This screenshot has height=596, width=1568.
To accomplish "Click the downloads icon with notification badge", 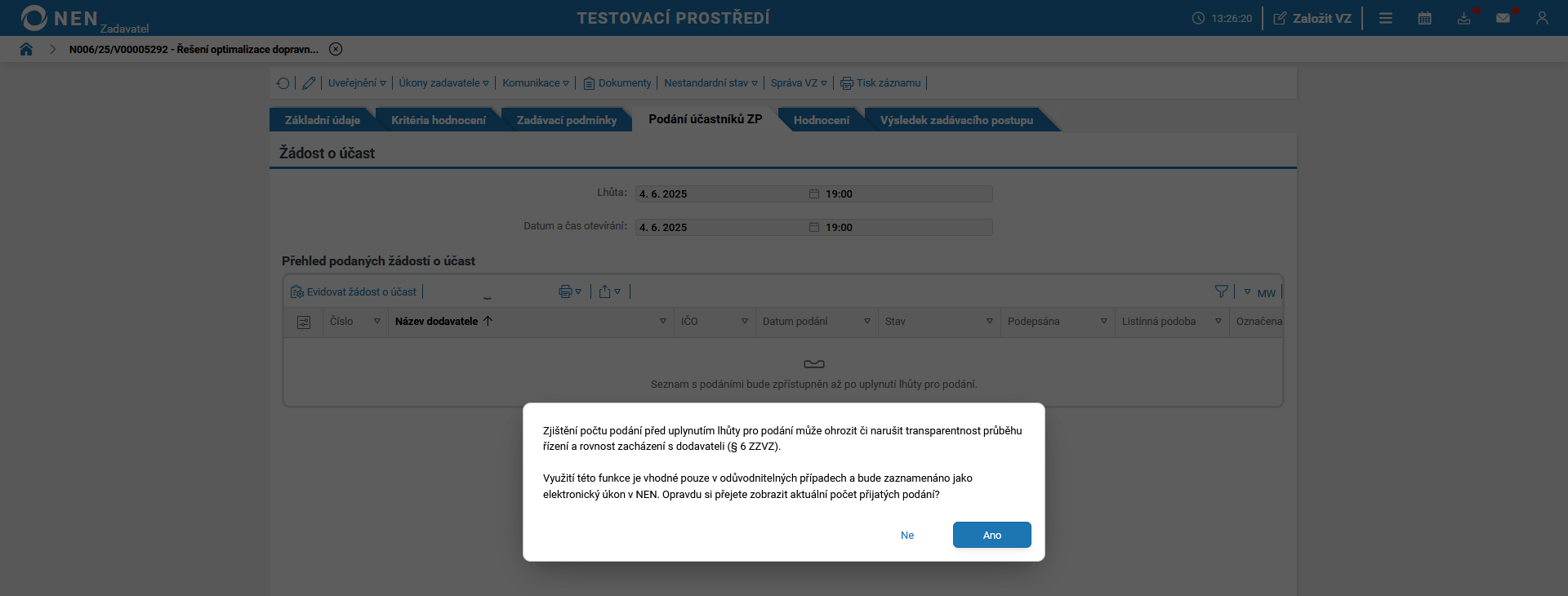I will pyautogui.click(x=1464, y=18).
